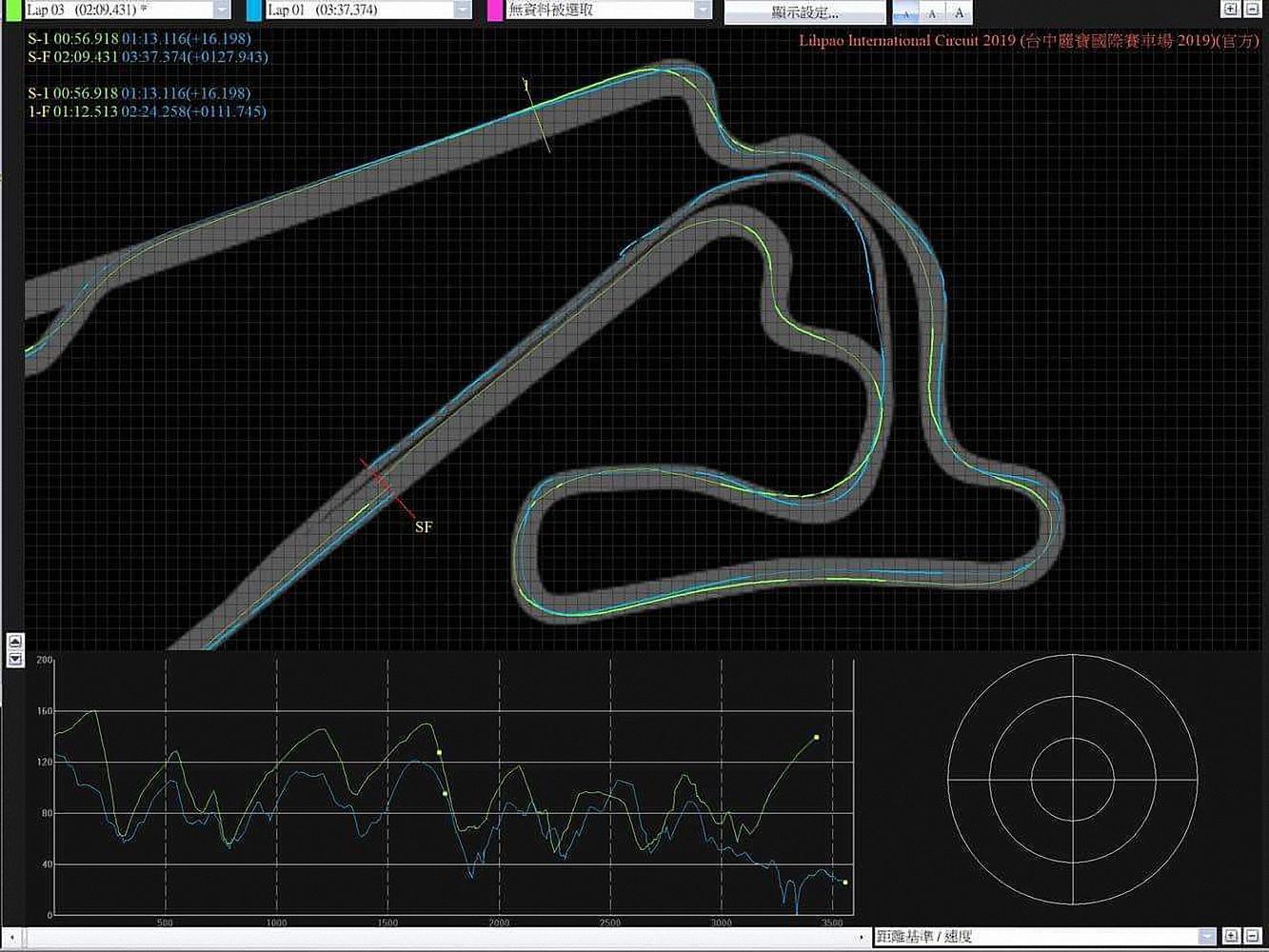This screenshot has height=952, width=1269.
Task: Click the graph zoom-in plus icon at bottom right
Action: point(1231,937)
